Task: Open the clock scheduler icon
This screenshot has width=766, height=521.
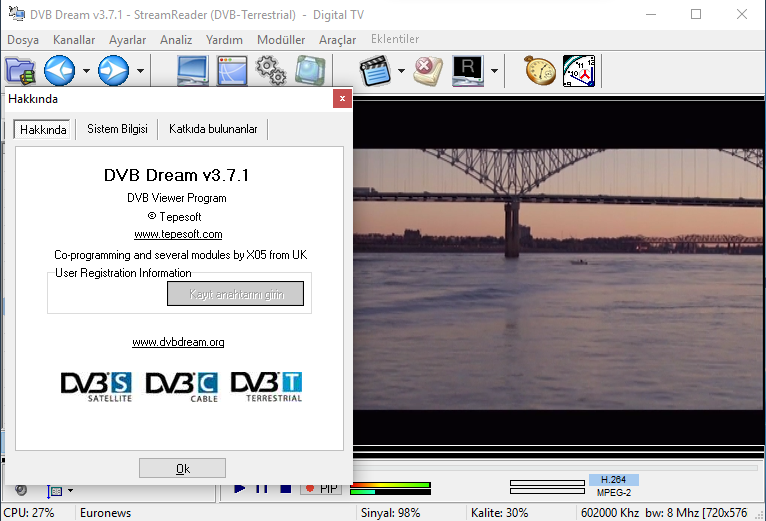Action: pos(579,71)
